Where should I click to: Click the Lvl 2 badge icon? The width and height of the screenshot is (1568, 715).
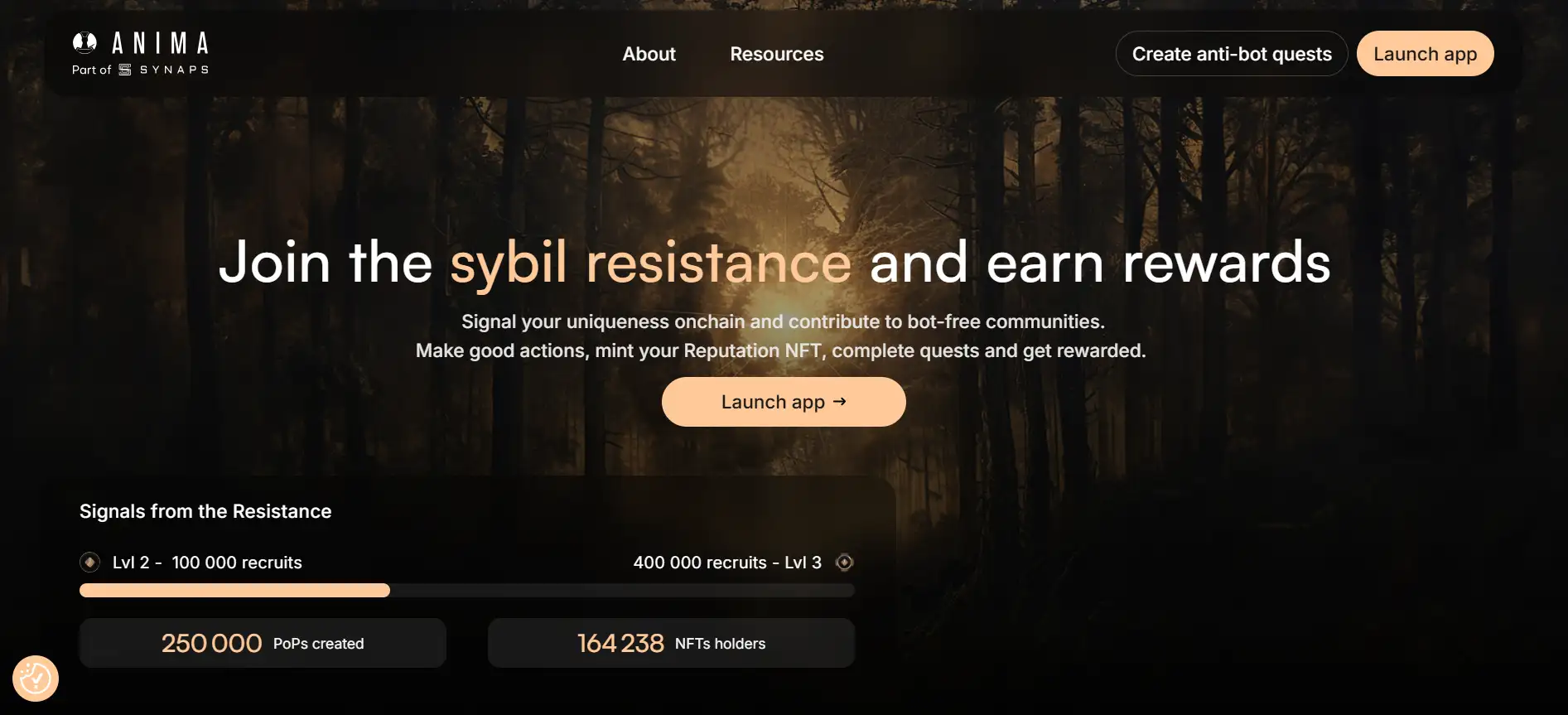tap(89, 562)
